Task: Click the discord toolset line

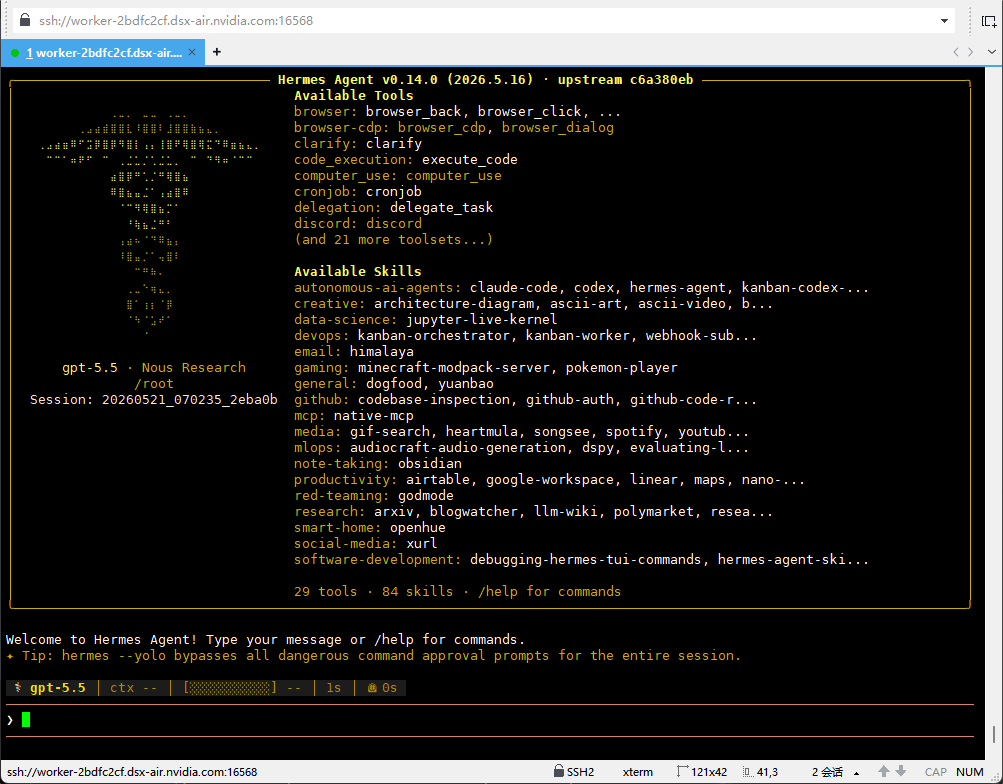Action: click(358, 223)
